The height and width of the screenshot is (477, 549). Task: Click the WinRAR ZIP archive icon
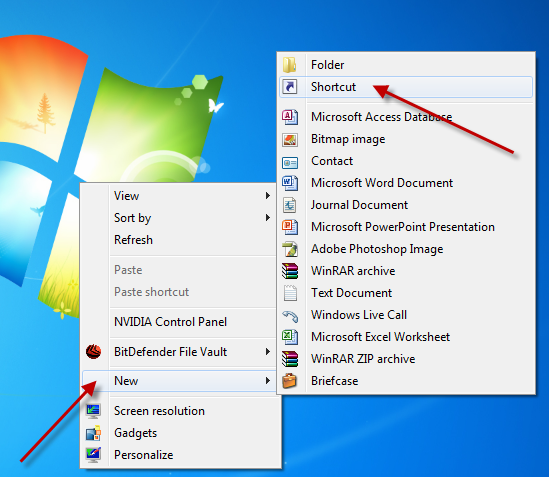(290, 359)
